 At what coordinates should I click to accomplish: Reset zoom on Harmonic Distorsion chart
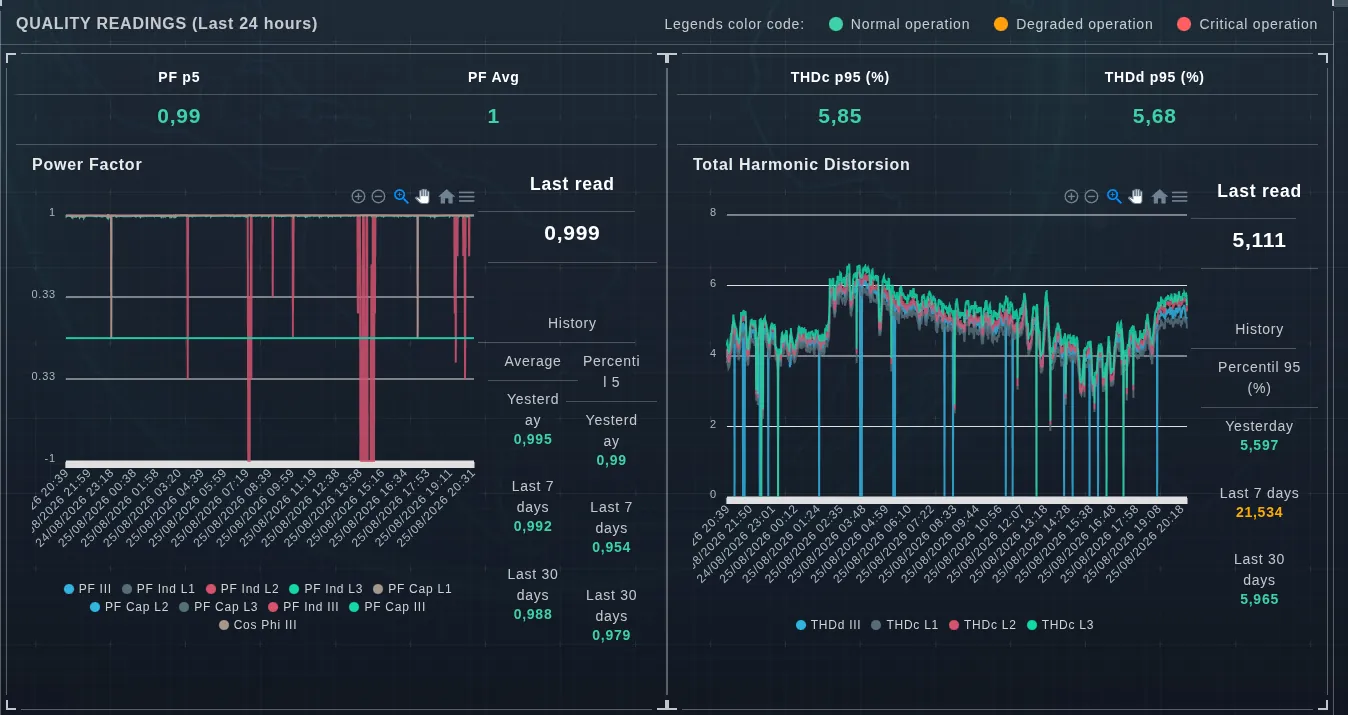(1159, 197)
